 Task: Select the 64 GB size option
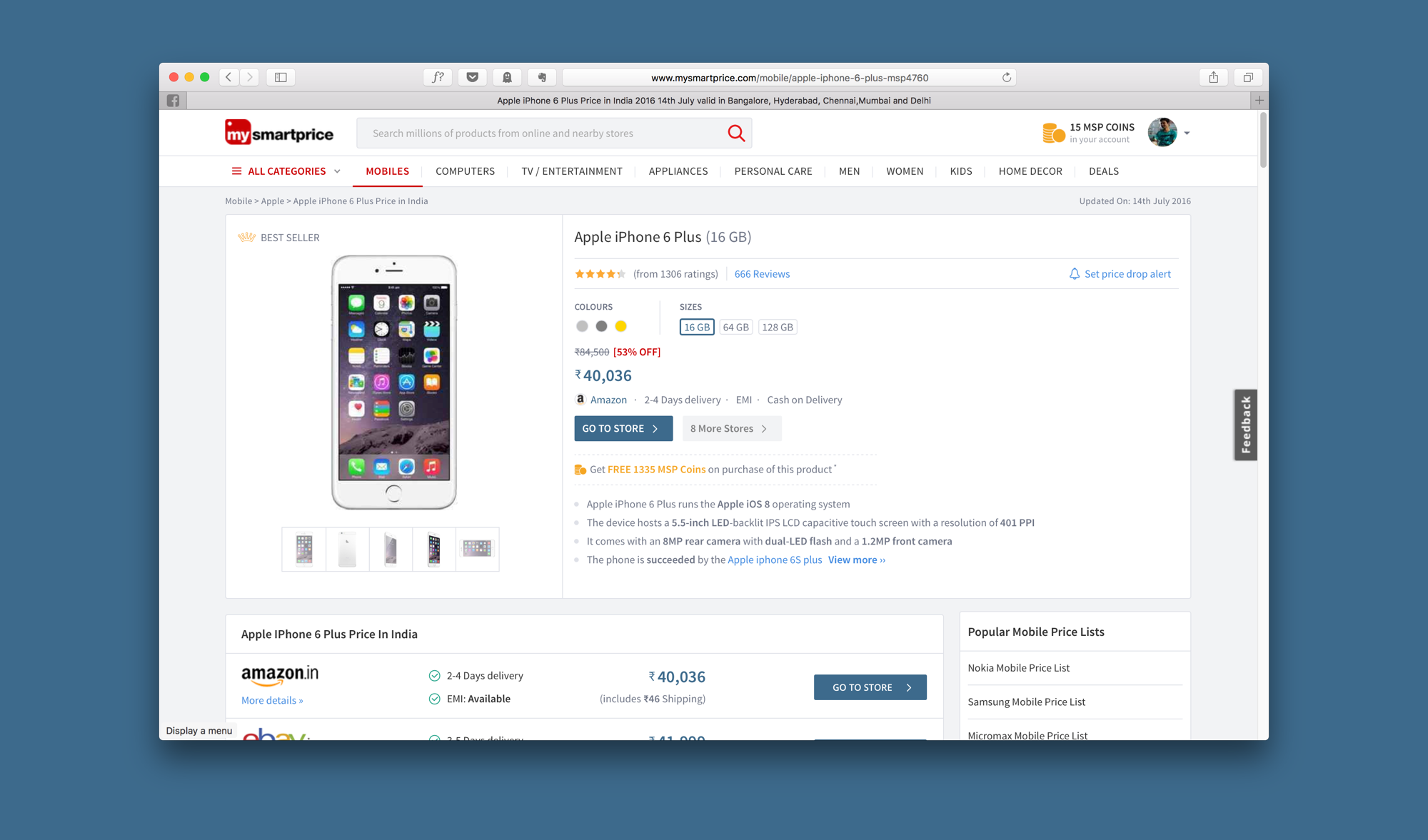point(735,327)
